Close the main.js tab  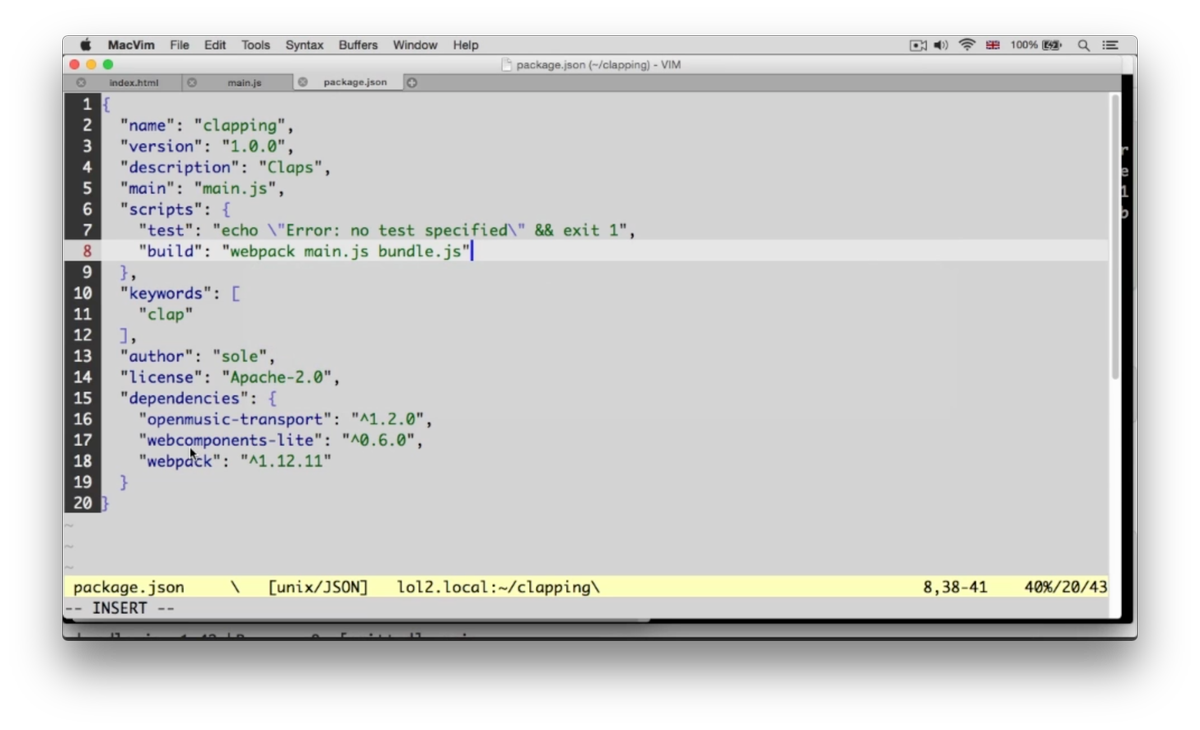click(x=192, y=82)
